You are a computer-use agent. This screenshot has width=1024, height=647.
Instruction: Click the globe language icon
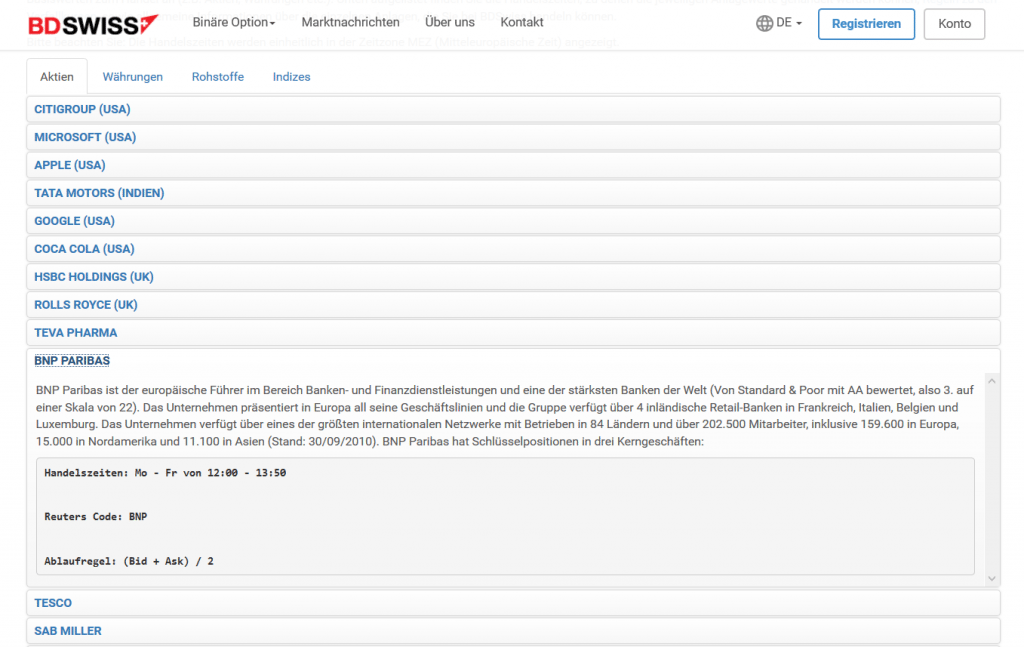click(x=764, y=24)
